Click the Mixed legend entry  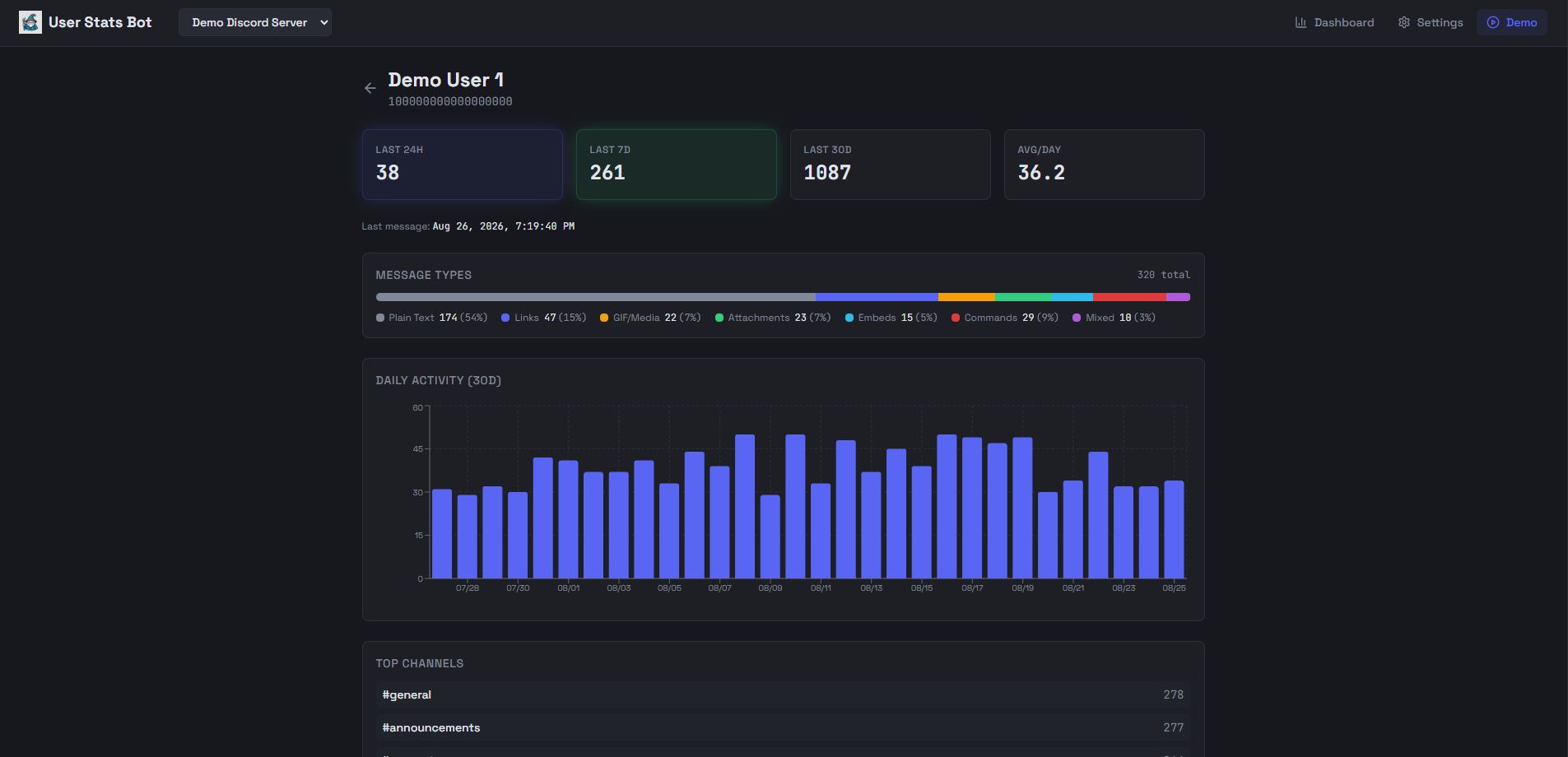[1114, 318]
